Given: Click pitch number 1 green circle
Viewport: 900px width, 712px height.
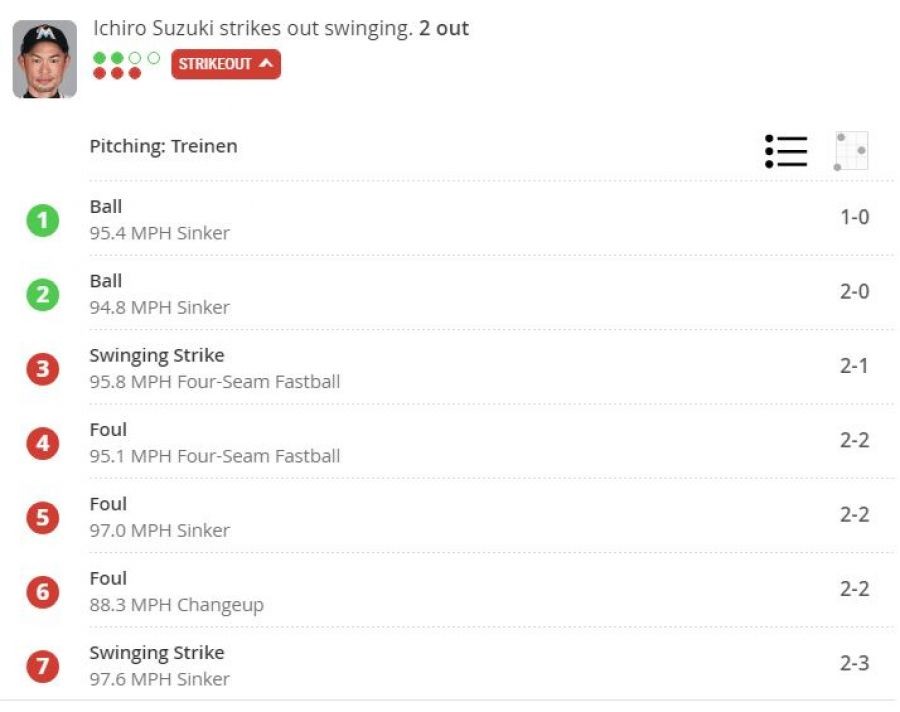Looking at the screenshot, I should [43, 221].
